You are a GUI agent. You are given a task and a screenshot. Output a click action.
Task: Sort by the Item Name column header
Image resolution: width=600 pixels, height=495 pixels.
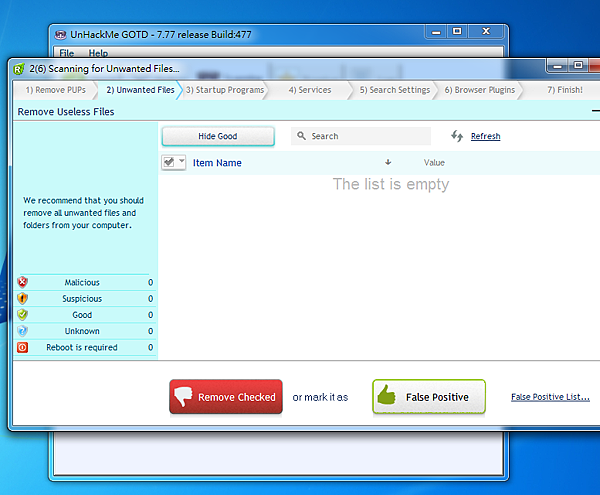point(217,163)
